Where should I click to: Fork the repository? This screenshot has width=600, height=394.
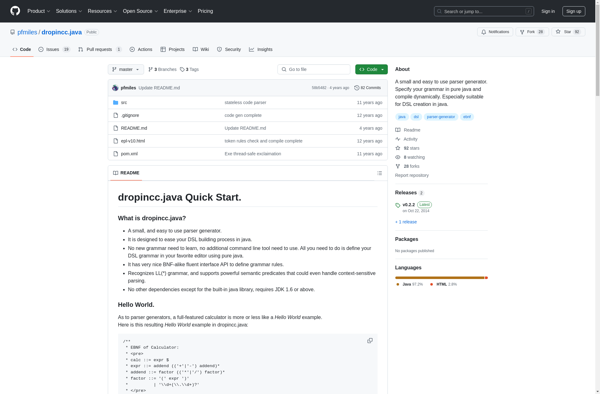pyautogui.click(x=532, y=32)
